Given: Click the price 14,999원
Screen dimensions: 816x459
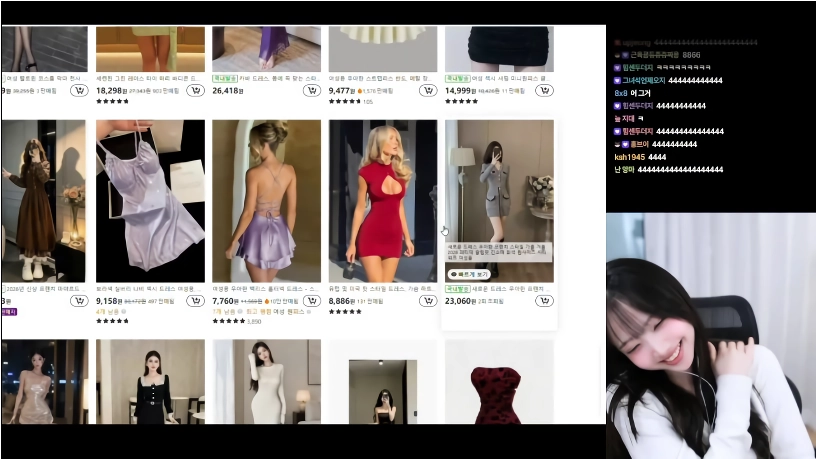Looking at the screenshot, I should (x=460, y=91).
